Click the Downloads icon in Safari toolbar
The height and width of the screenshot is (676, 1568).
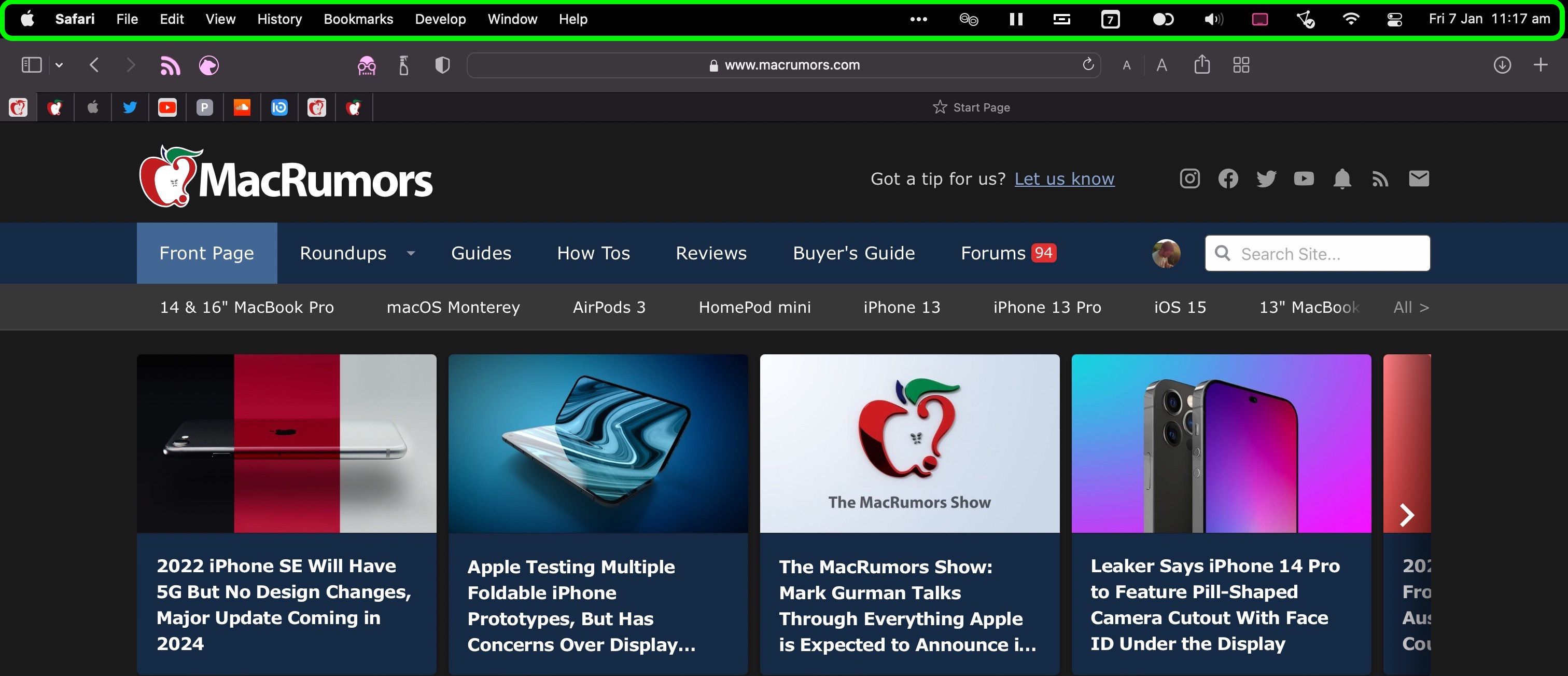click(1502, 64)
